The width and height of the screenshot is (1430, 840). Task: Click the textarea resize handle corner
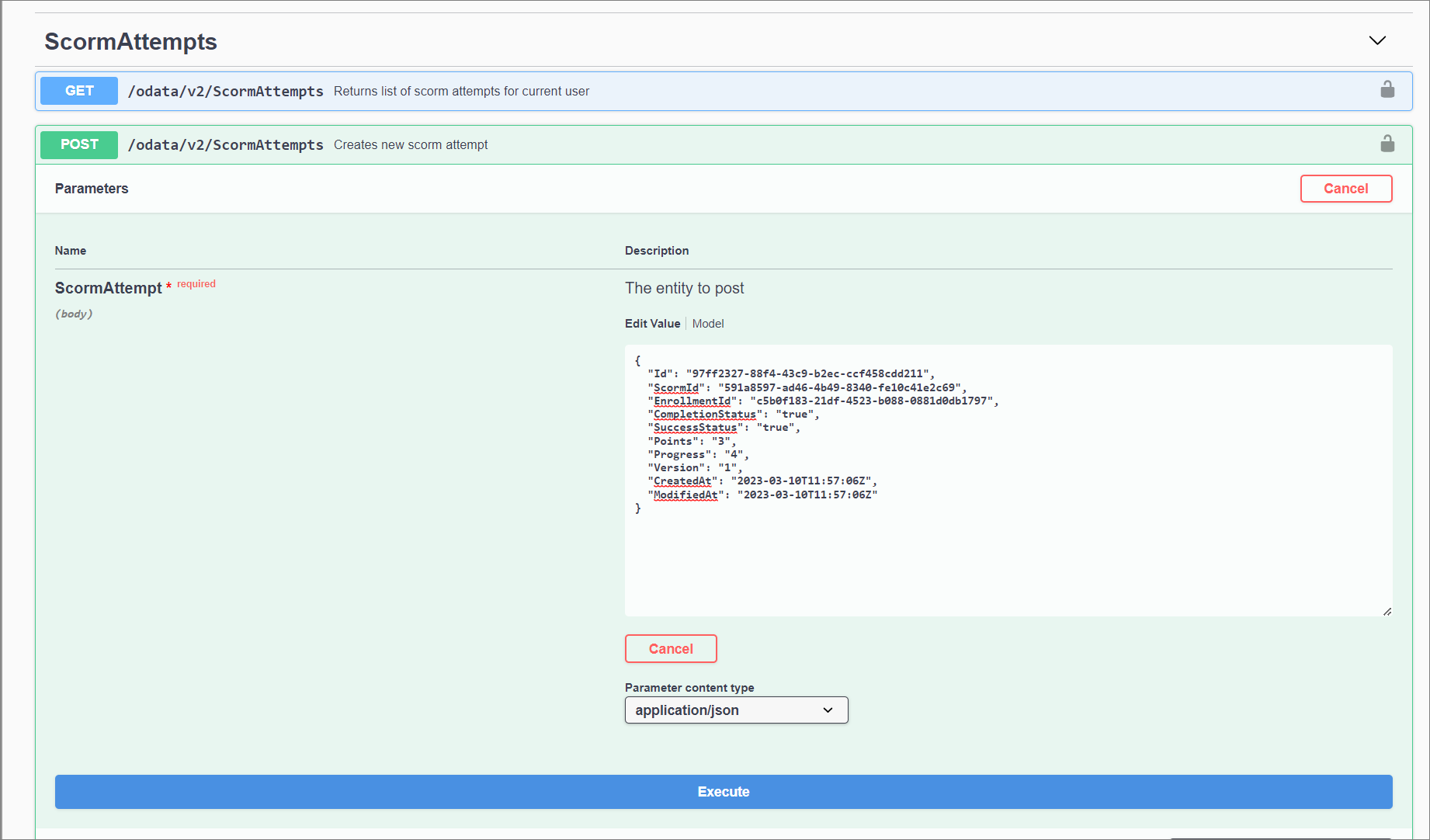pyautogui.click(x=1387, y=611)
